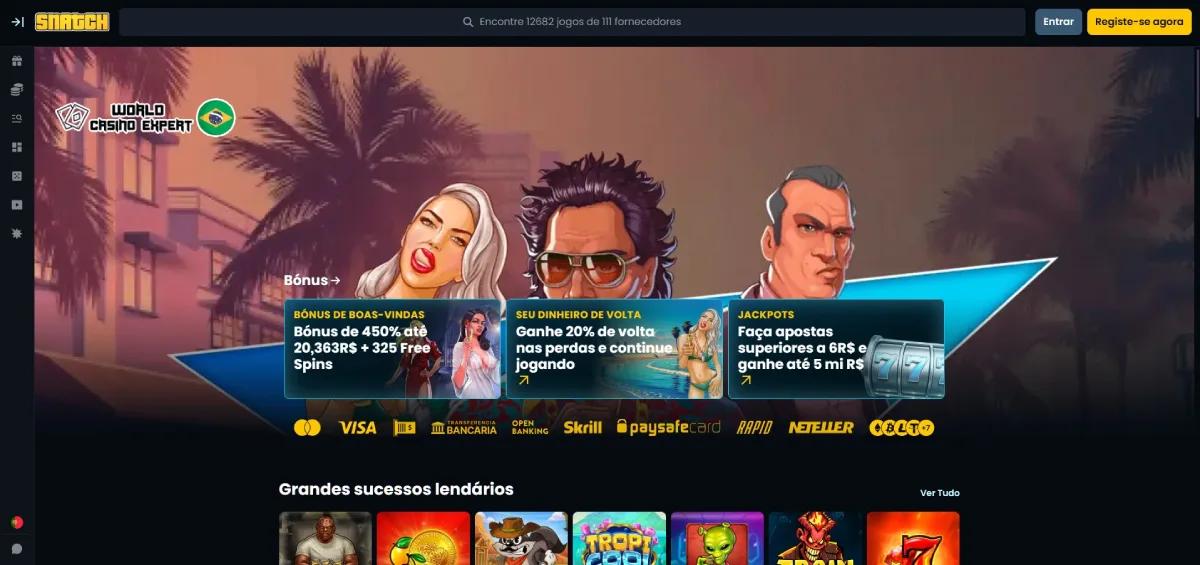1200x565 pixels.
Task: Click the cash banknote payment icon
Action: pyautogui.click(x=404, y=428)
